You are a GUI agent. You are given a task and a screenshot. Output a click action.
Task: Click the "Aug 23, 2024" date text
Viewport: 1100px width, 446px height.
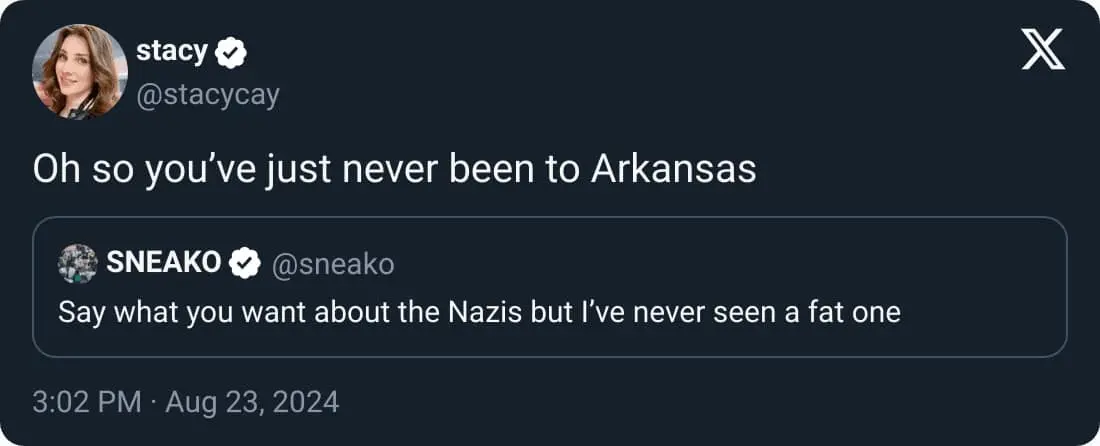pos(252,403)
